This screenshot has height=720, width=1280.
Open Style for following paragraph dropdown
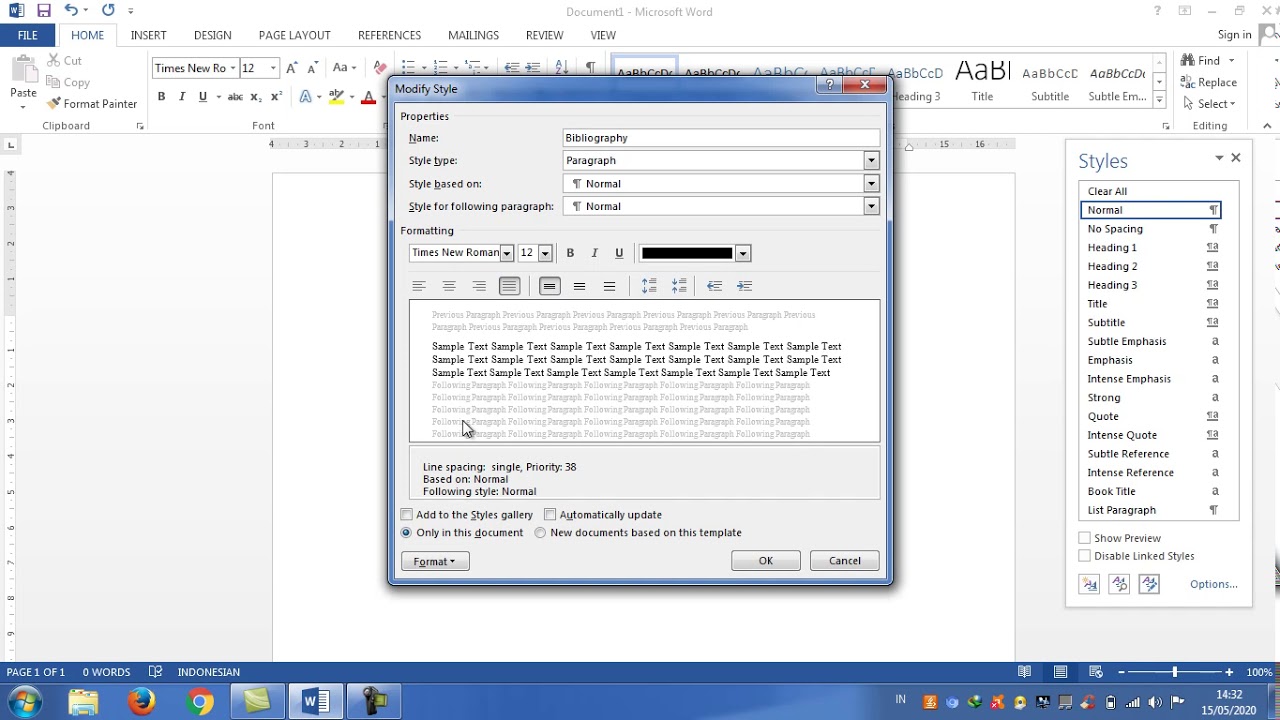(x=871, y=206)
